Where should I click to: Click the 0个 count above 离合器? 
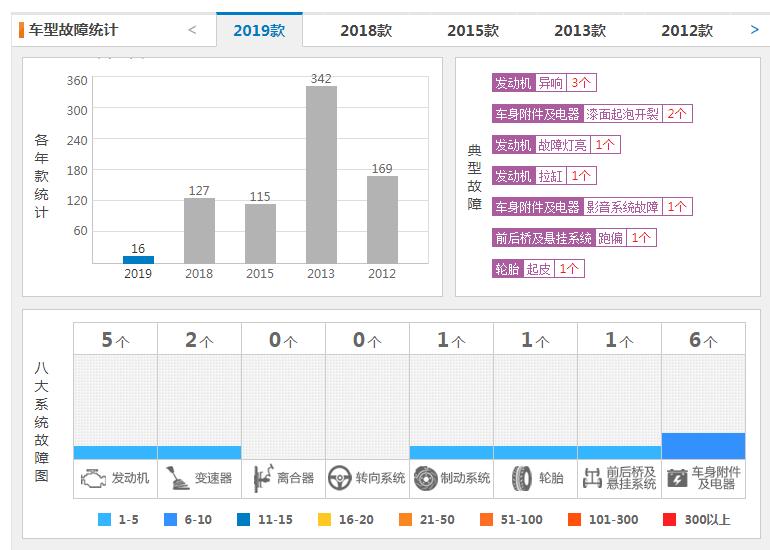(x=283, y=340)
